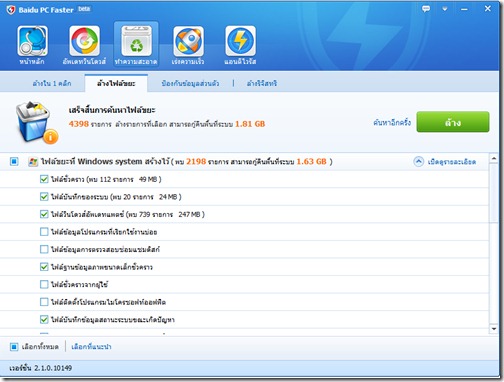Select the ล้างไฟล์ขยะ tab
Image resolution: width=504 pixels, height=382 pixels.
click(x=116, y=83)
